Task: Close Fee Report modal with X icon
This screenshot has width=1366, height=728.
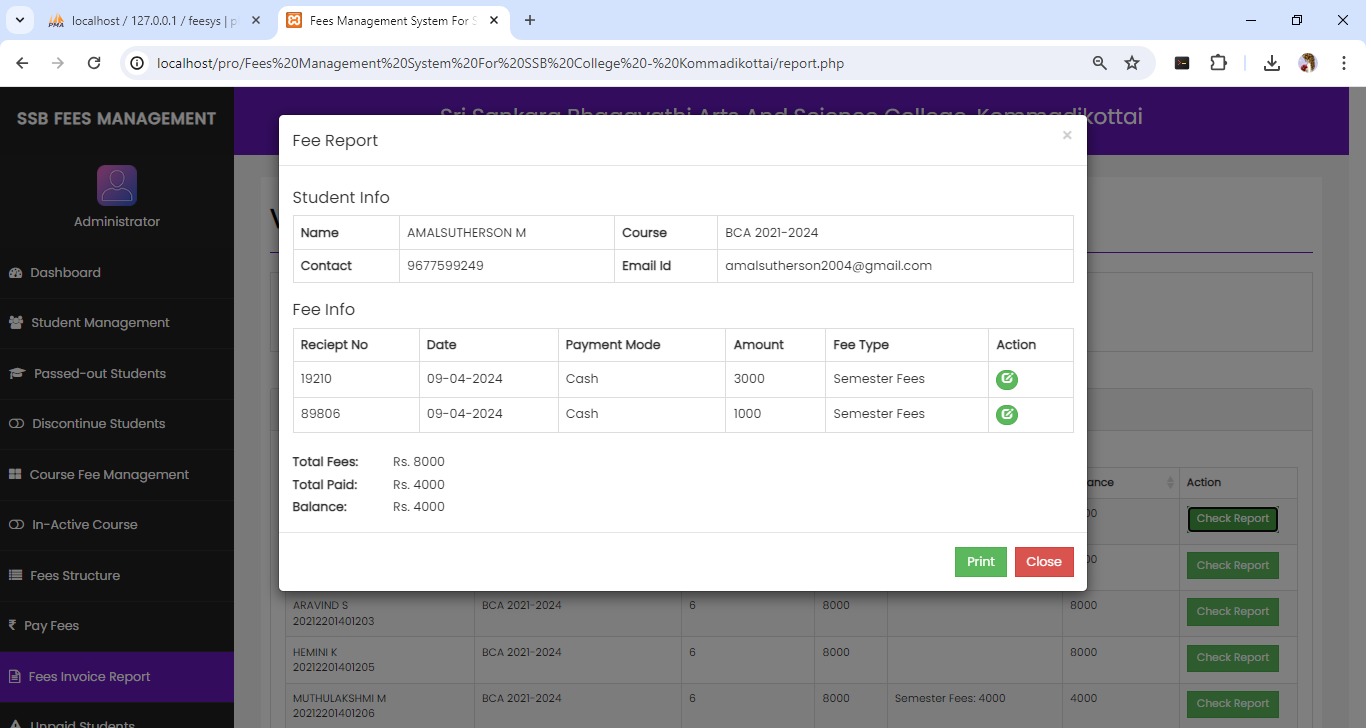Action: click(x=1066, y=136)
